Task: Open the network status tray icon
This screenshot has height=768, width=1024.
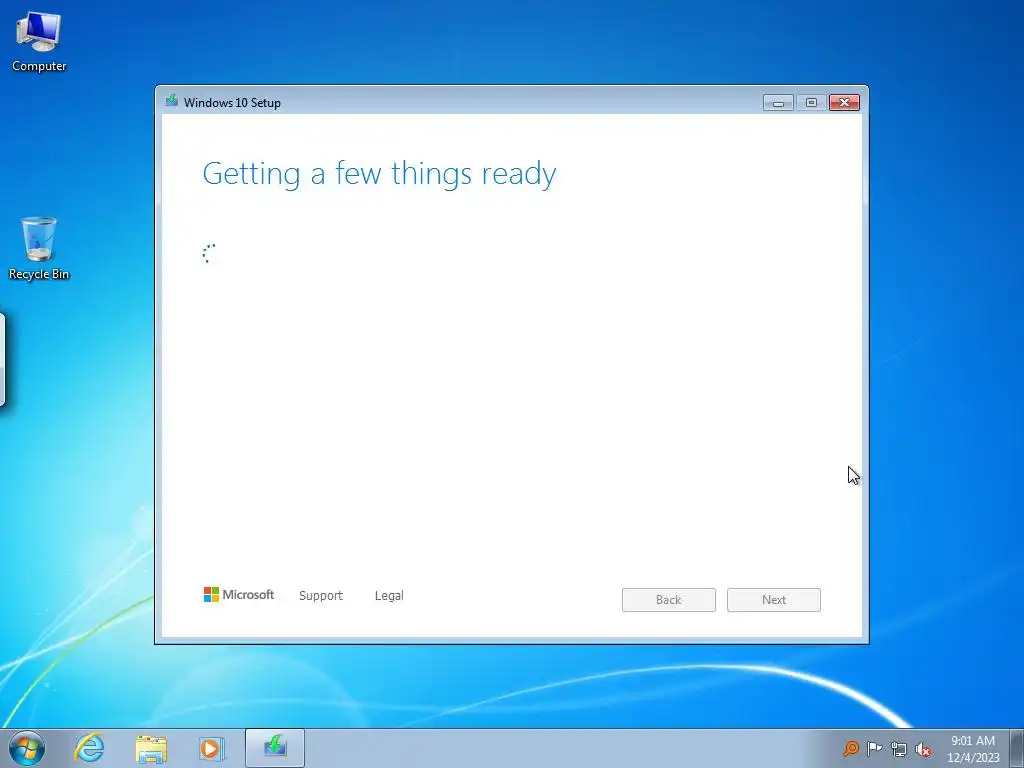Action: coord(899,749)
